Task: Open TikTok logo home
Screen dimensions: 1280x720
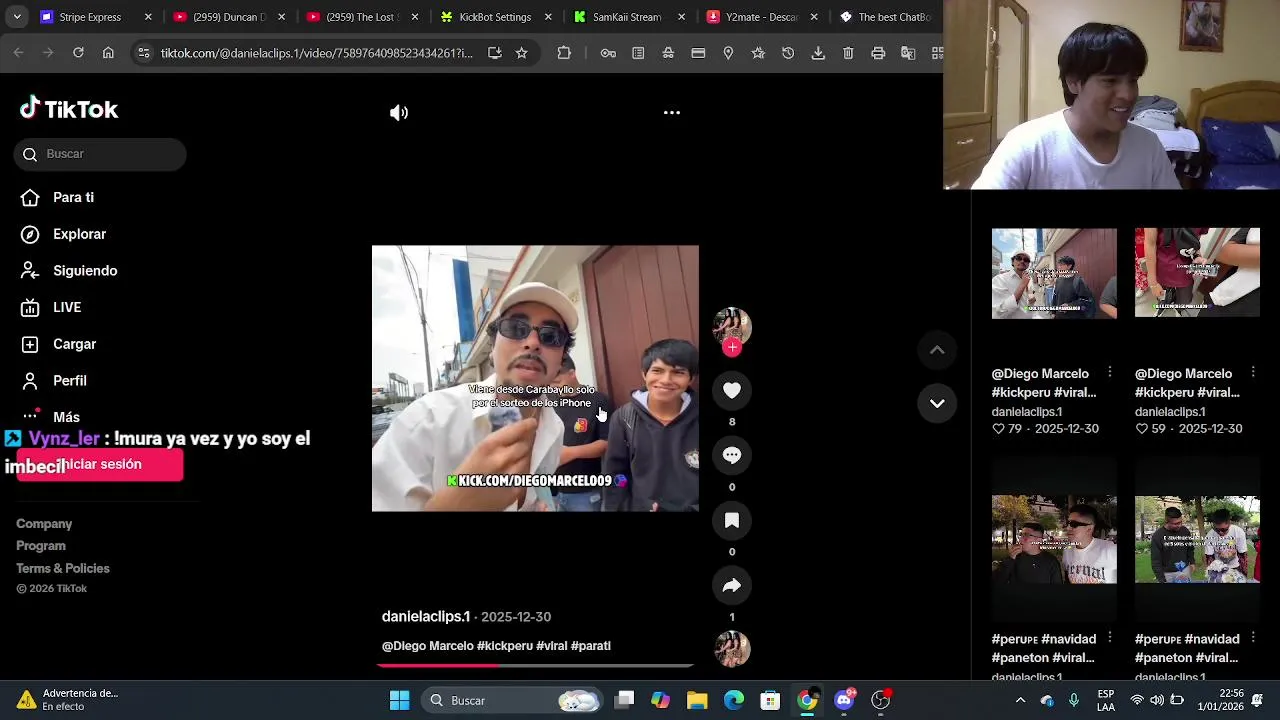Action: (69, 109)
